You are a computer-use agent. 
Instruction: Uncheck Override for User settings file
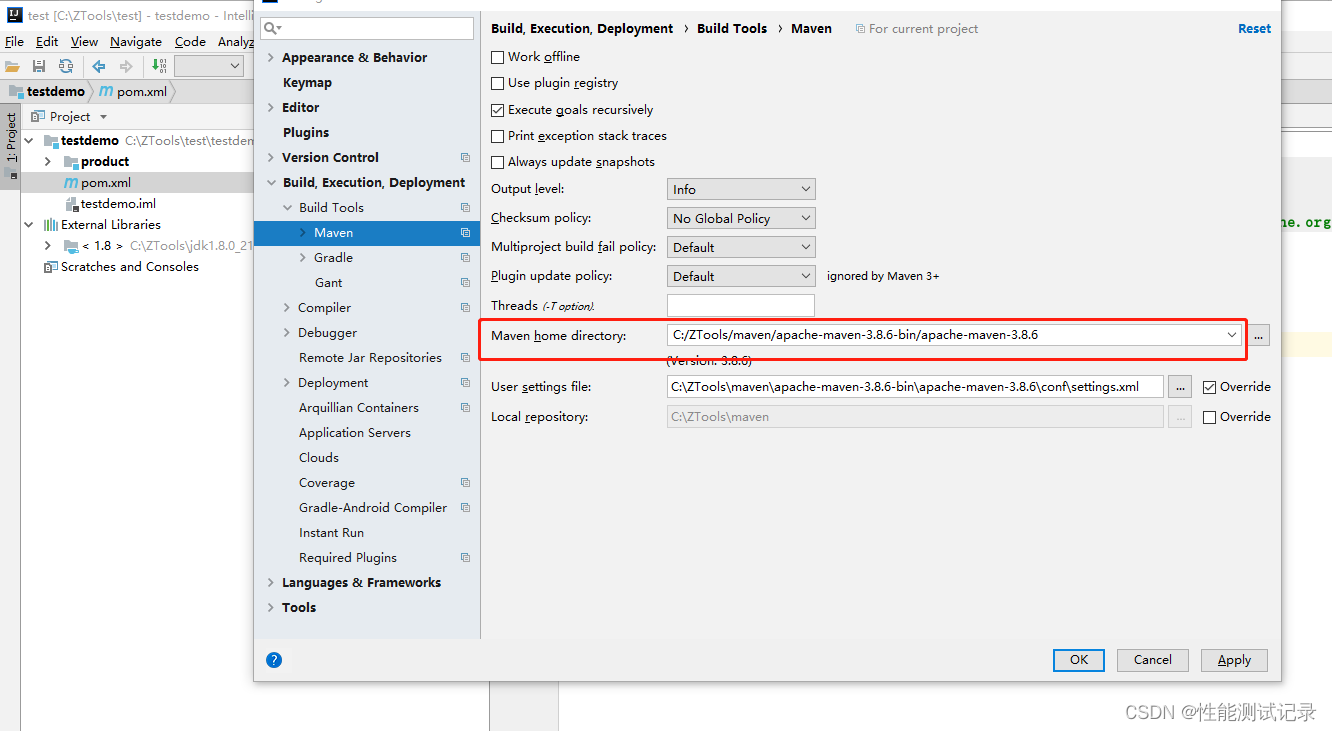click(1210, 387)
